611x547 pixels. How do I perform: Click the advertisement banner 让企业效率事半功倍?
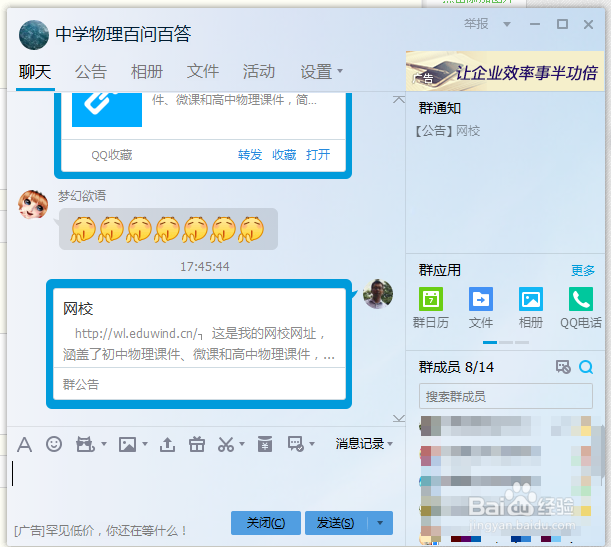(505, 71)
